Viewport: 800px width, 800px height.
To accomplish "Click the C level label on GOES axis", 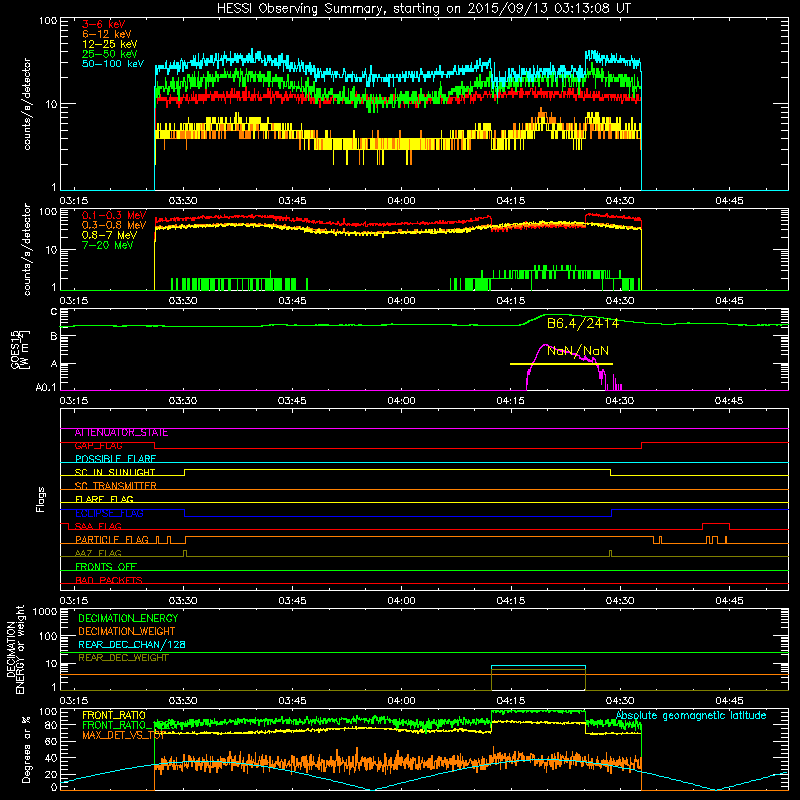I will click(x=54, y=312).
